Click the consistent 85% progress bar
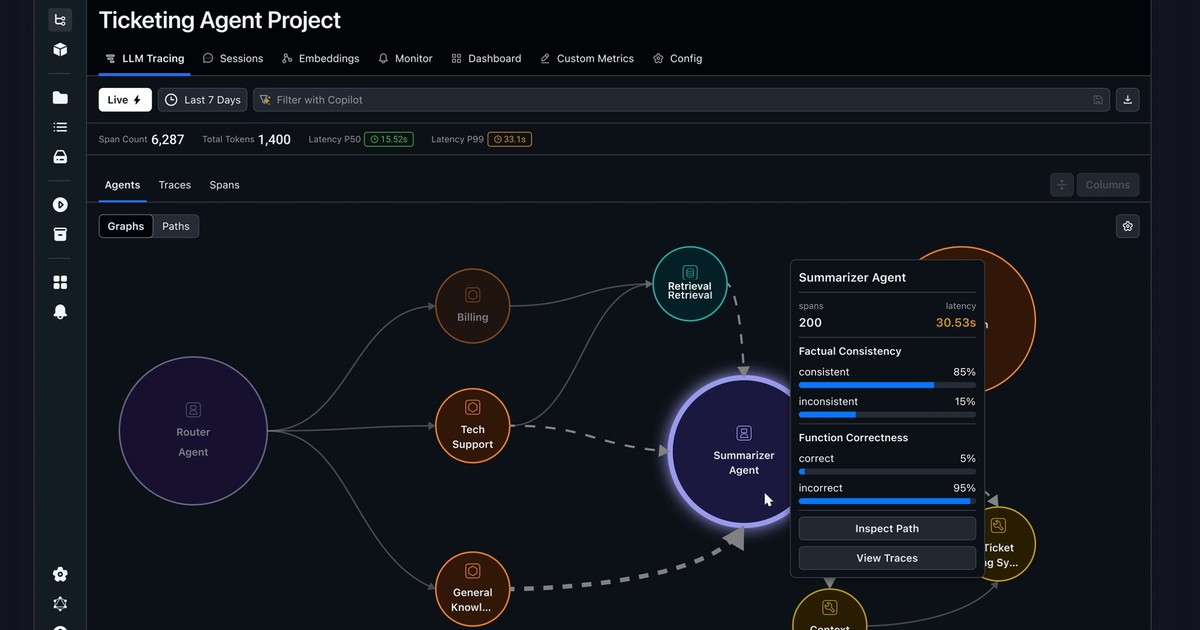 click(887, 385)
